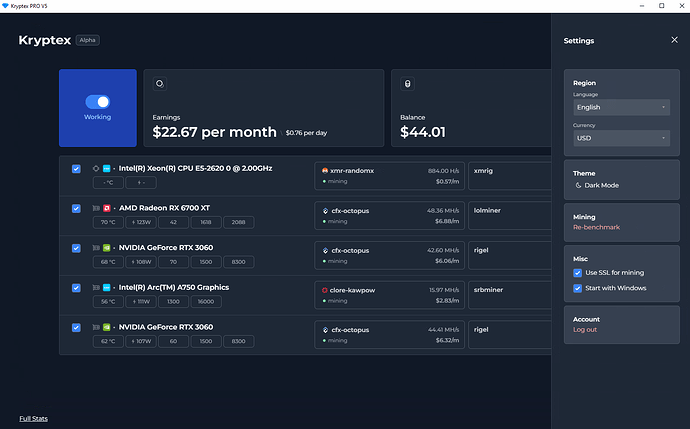Click cfx-octopus coin icon in the 44.41 MH/s card

[x=325, y=330]
